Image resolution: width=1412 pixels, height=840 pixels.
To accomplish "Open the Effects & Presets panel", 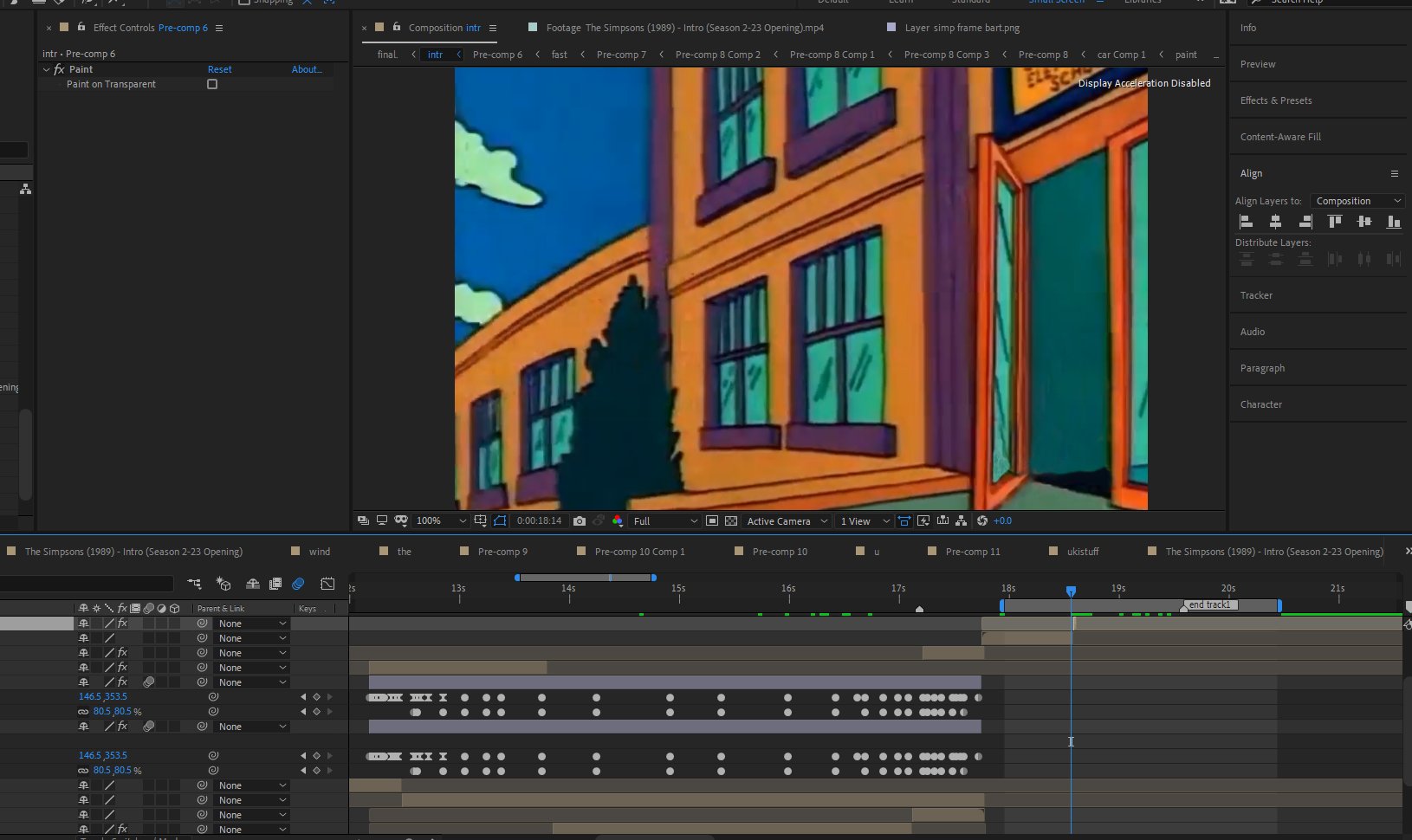I will pos(1274,100).
